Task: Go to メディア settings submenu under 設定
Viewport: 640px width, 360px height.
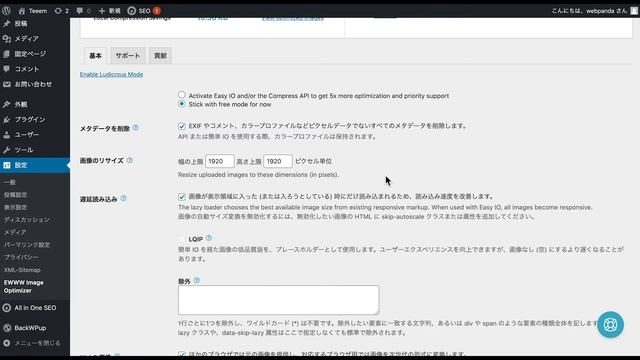Action: 15,232
